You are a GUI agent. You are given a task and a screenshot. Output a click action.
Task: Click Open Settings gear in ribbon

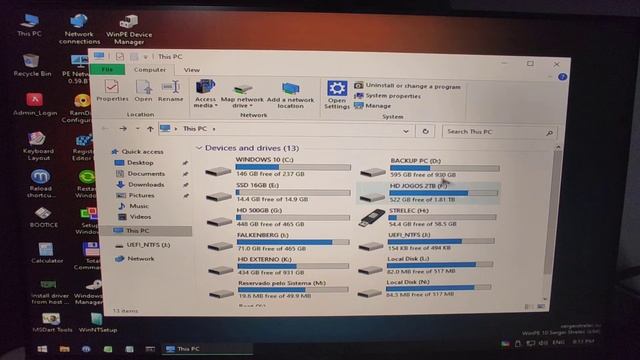point(337,95)
